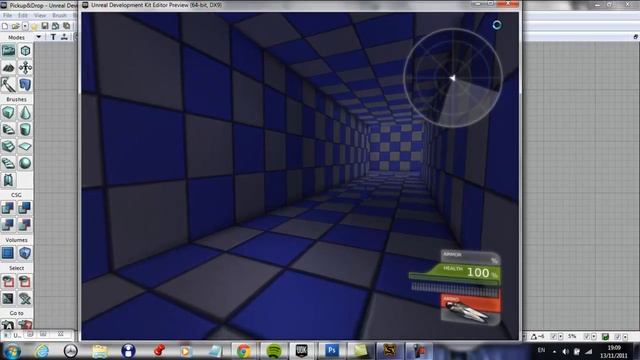
Task: Create a Linear Staircase brush
Action: pyautogui.click(x=8, y=146)
